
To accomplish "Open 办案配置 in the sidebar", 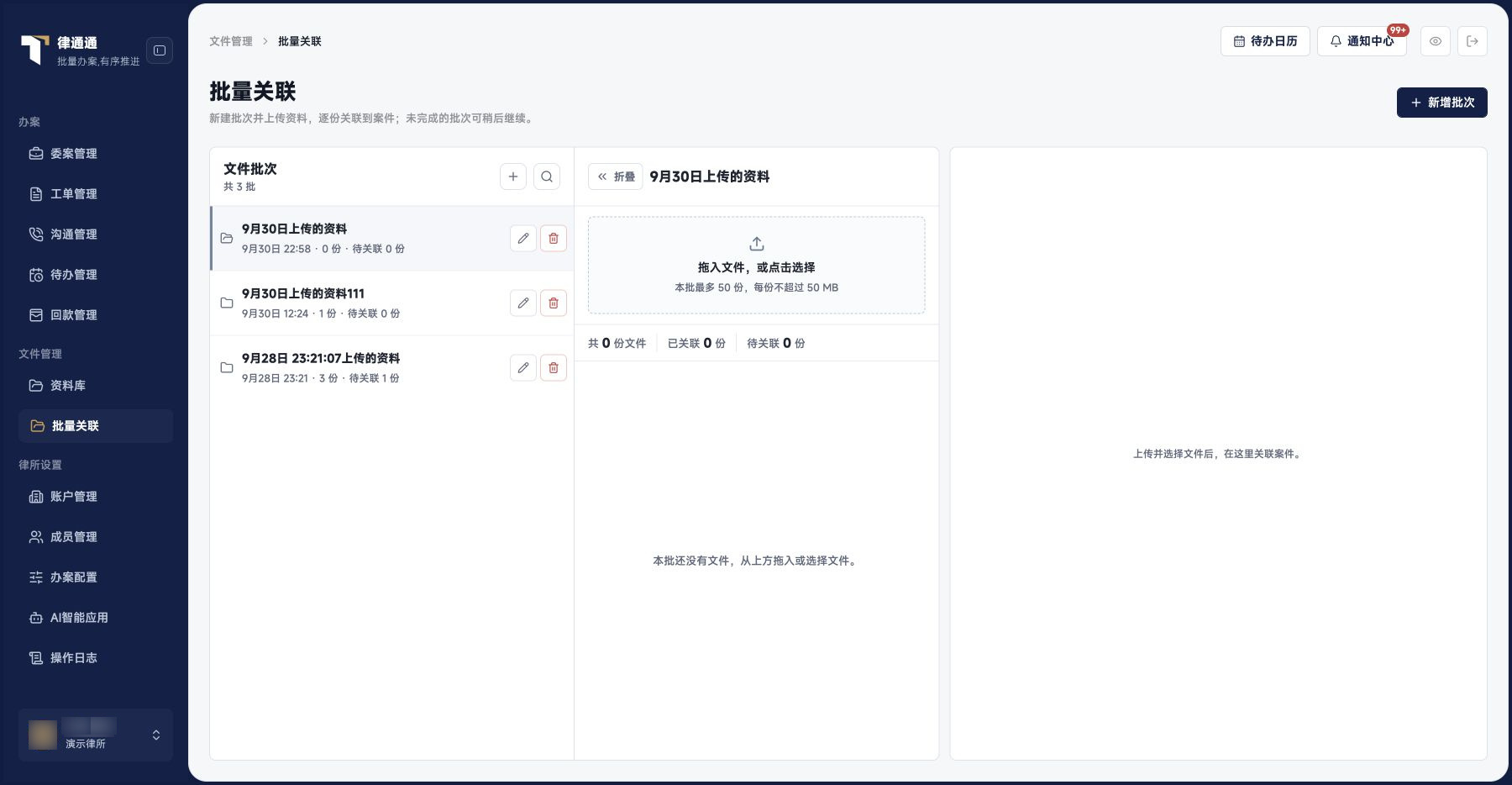I will tap(96, 577).
